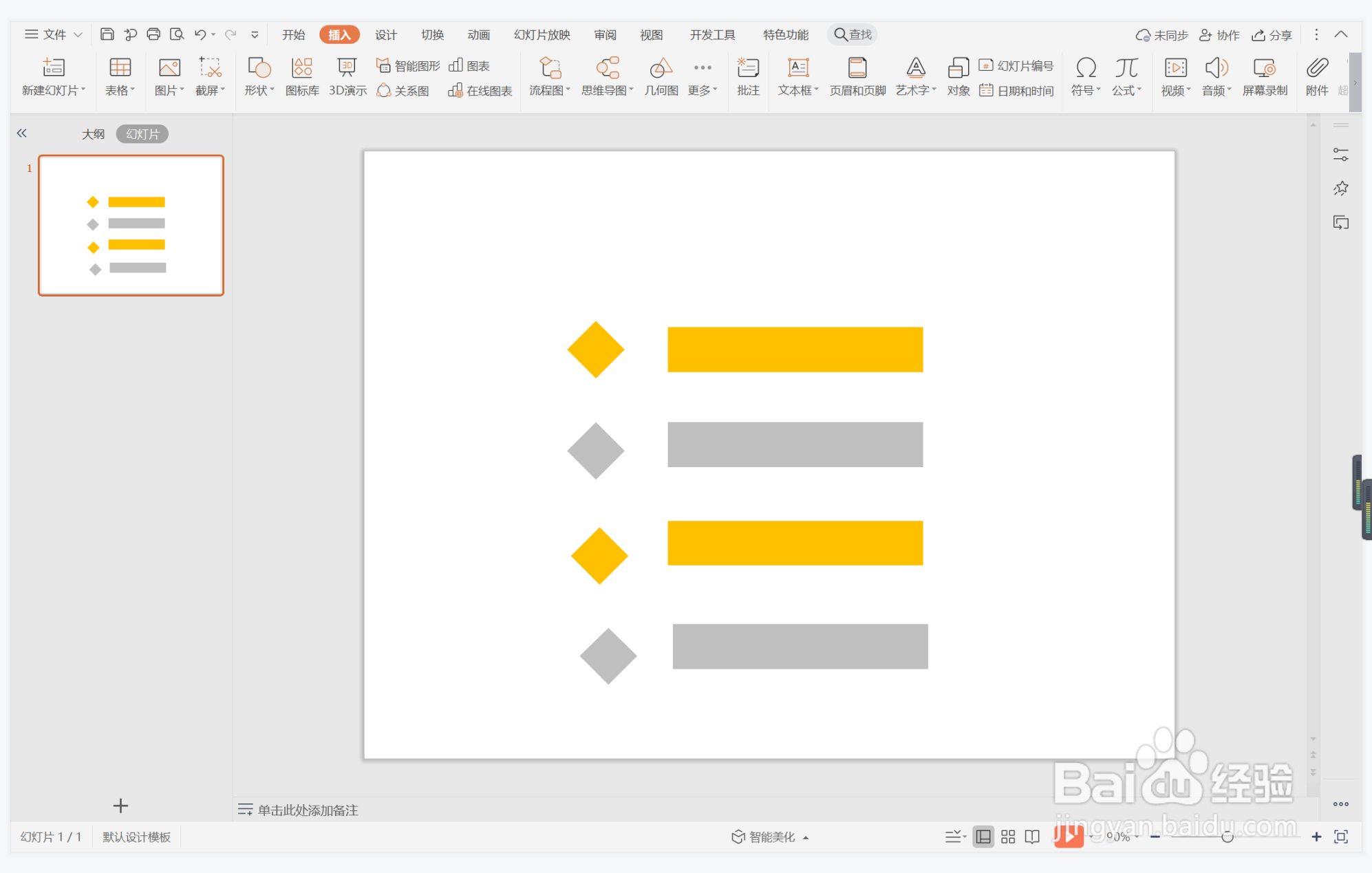Switch to the 切换 transitions tab

pyautogui.click(x=433, y=34)
